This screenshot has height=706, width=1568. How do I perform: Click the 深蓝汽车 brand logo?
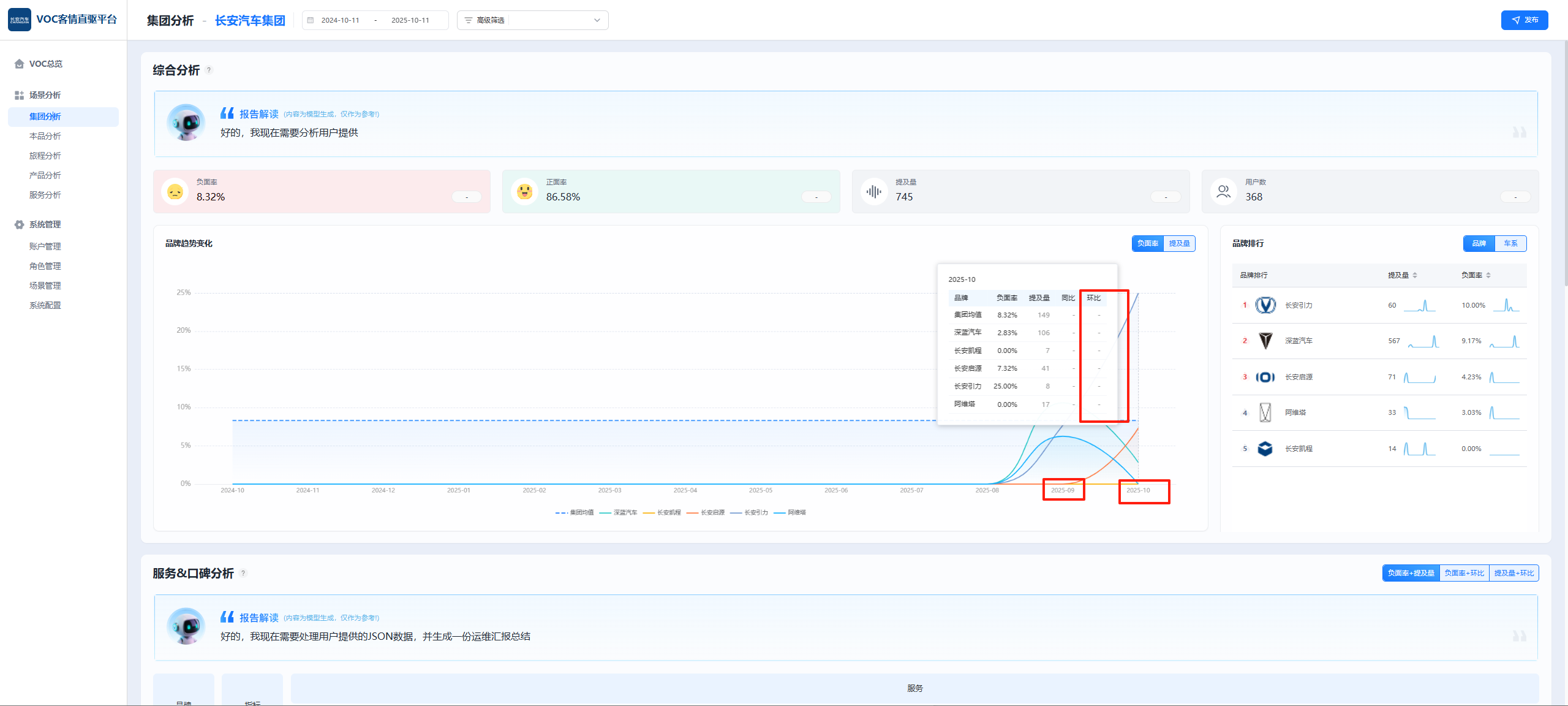pyautogui.click(x=1265, y=341)
